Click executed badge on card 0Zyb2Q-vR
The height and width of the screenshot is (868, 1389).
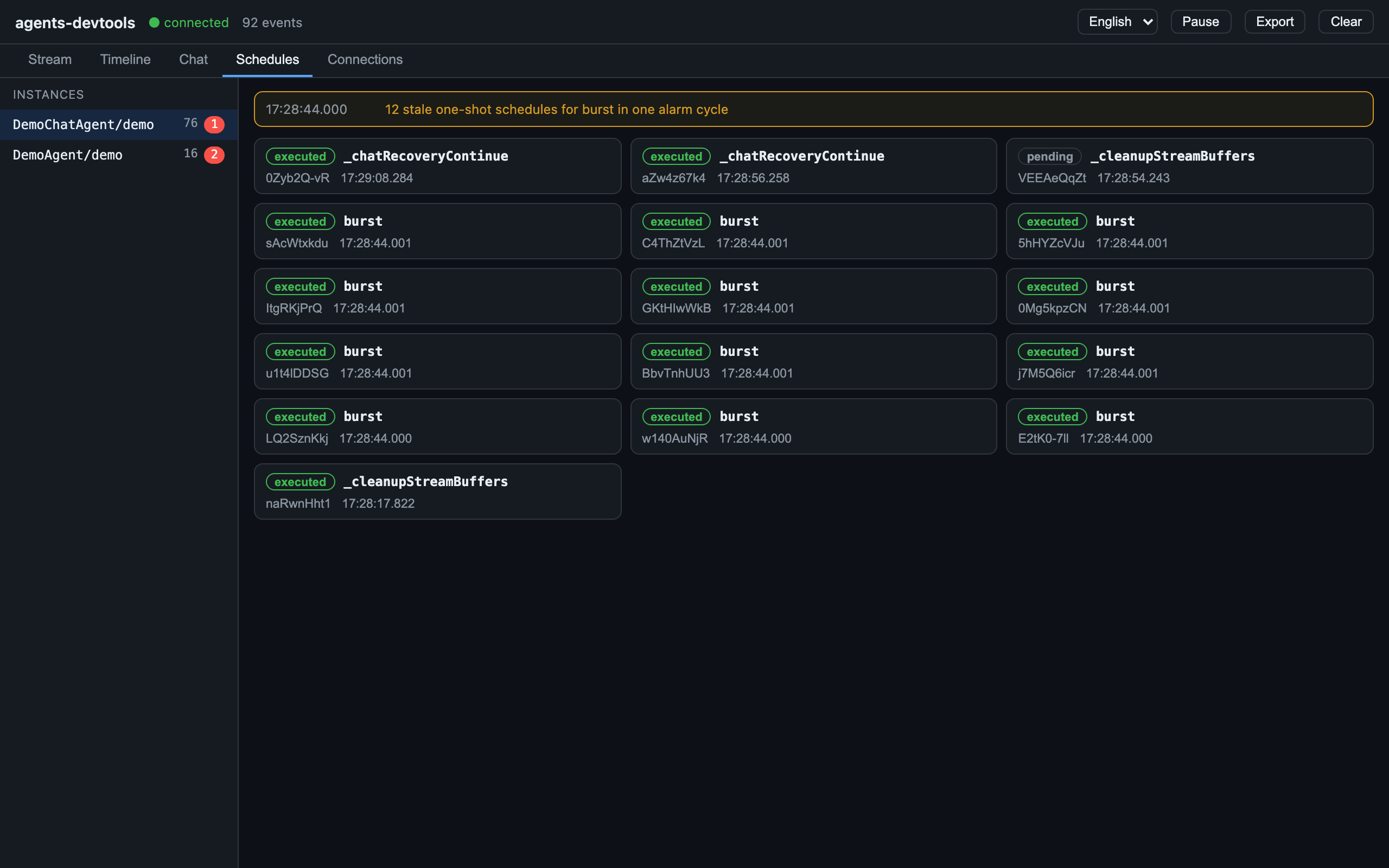point(300,156)
